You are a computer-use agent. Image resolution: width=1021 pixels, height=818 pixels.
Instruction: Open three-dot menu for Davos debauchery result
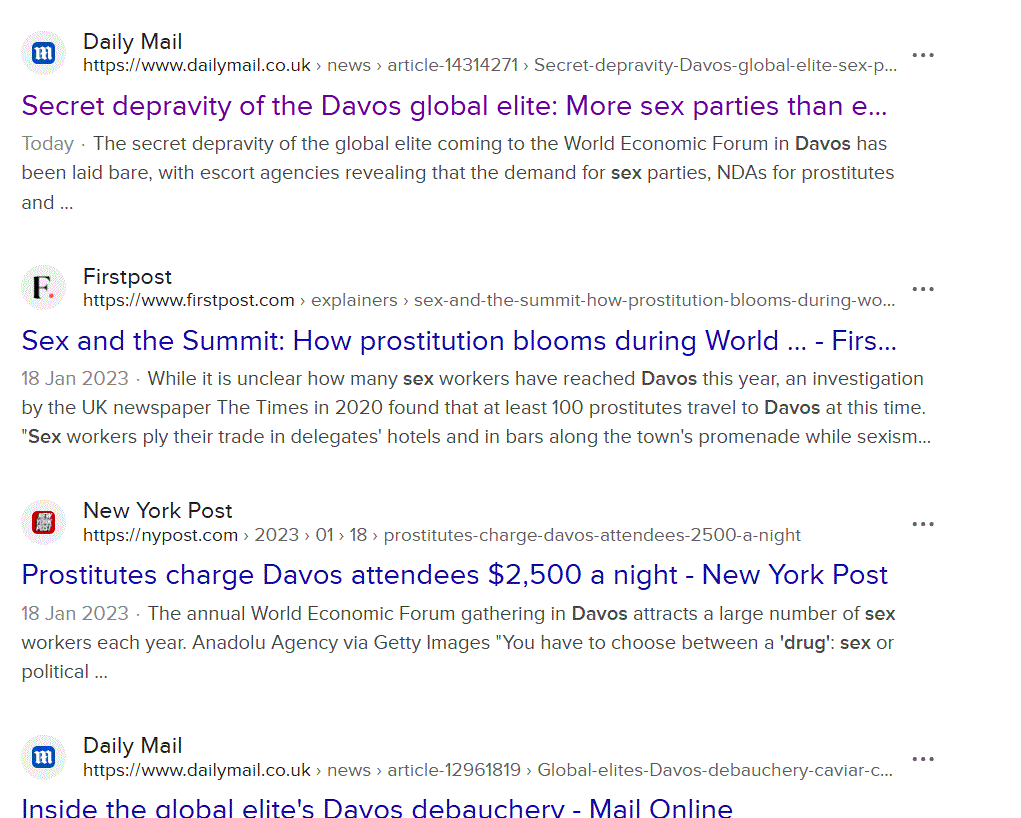(x=923, y=759)
